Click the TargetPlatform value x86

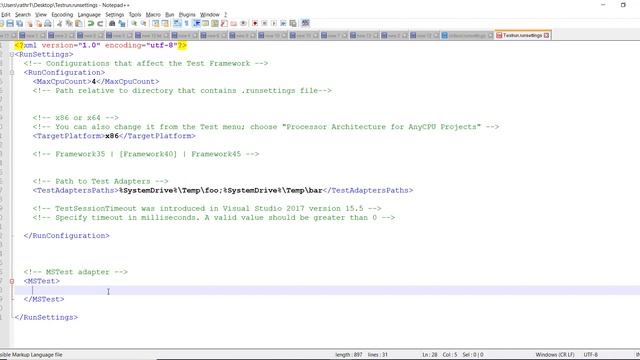tap(112, 136)
